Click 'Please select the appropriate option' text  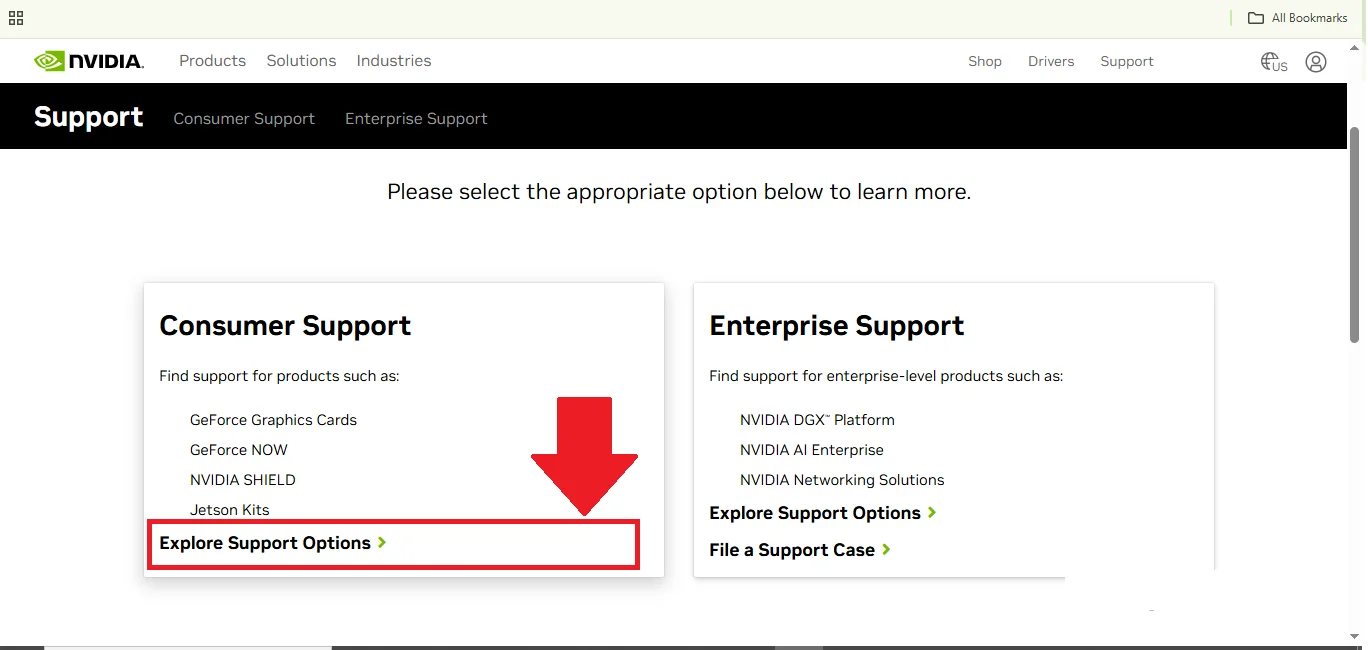click(679, 192)
